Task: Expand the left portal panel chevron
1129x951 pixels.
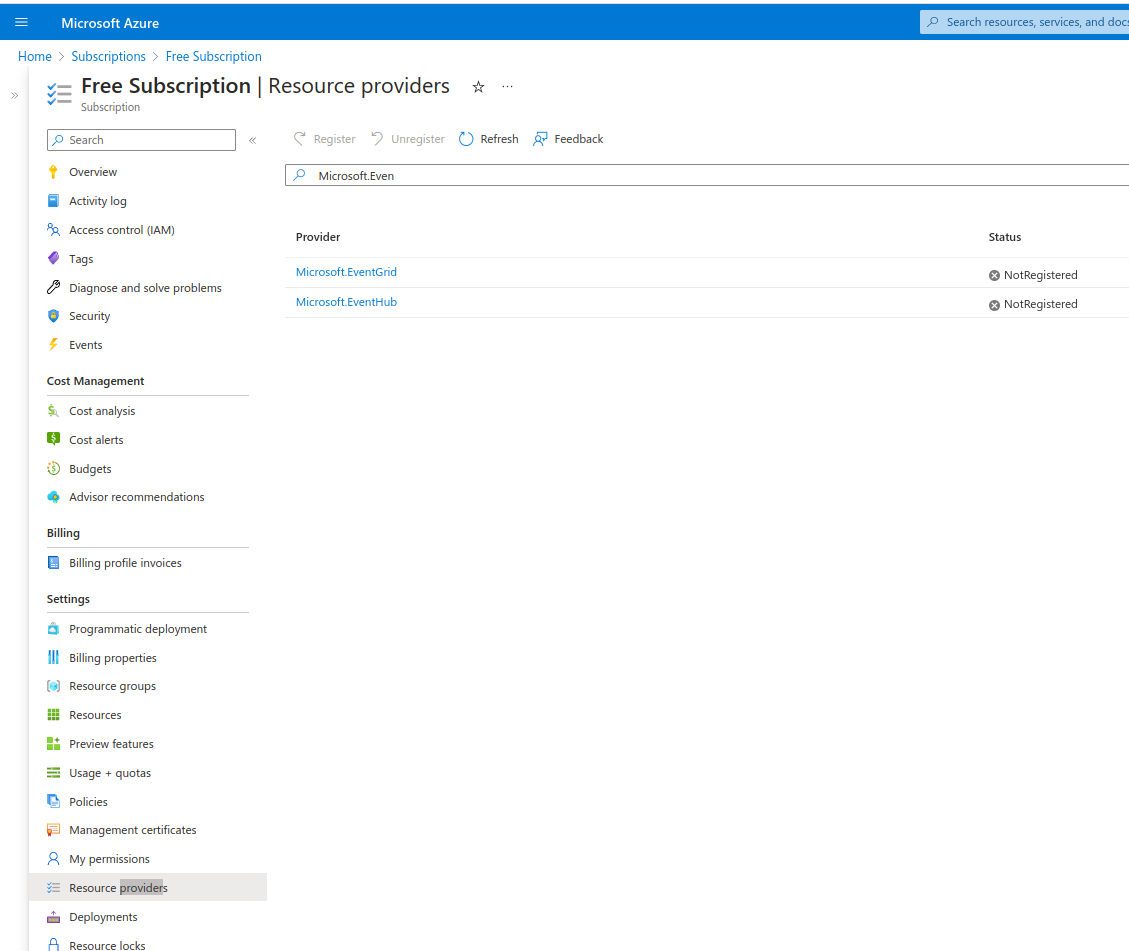Action: (x=14, y=96)
